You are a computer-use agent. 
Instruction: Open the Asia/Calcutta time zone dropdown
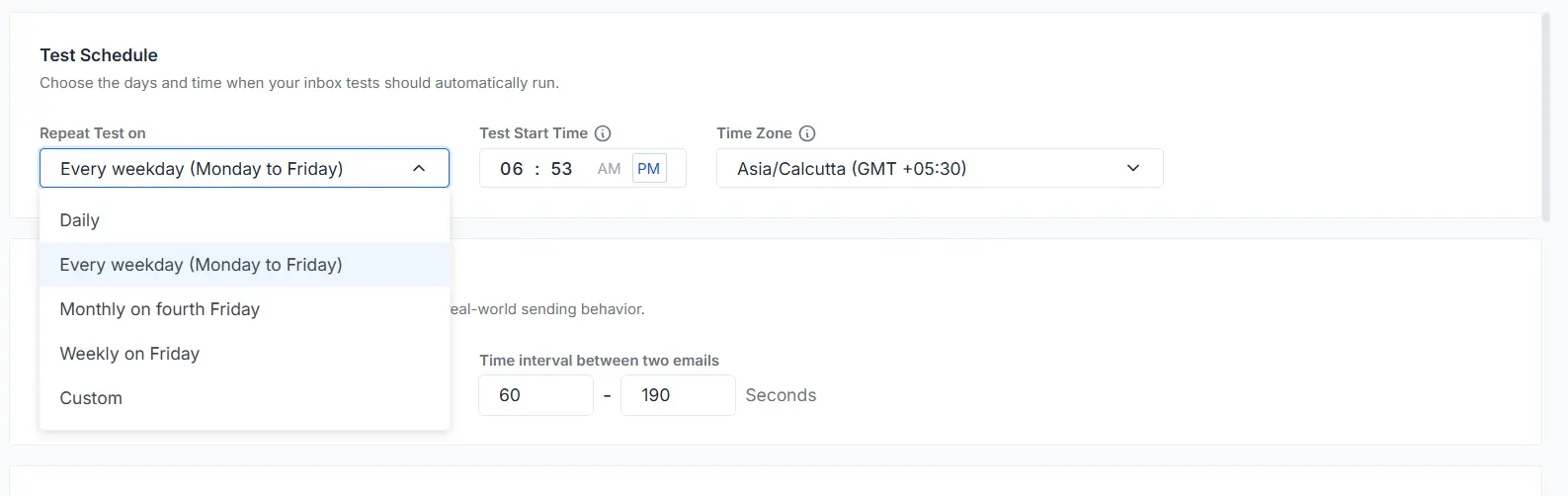pos(940,168)
